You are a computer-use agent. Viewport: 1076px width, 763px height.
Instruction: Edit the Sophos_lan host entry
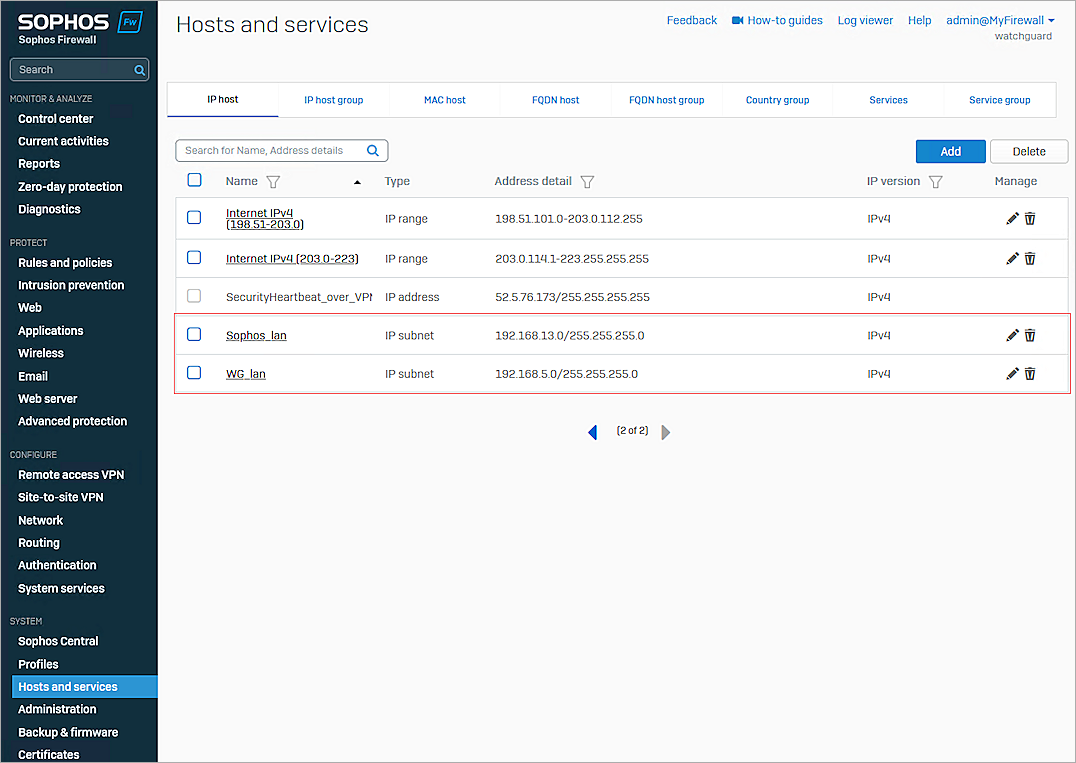coord(1012,334)
